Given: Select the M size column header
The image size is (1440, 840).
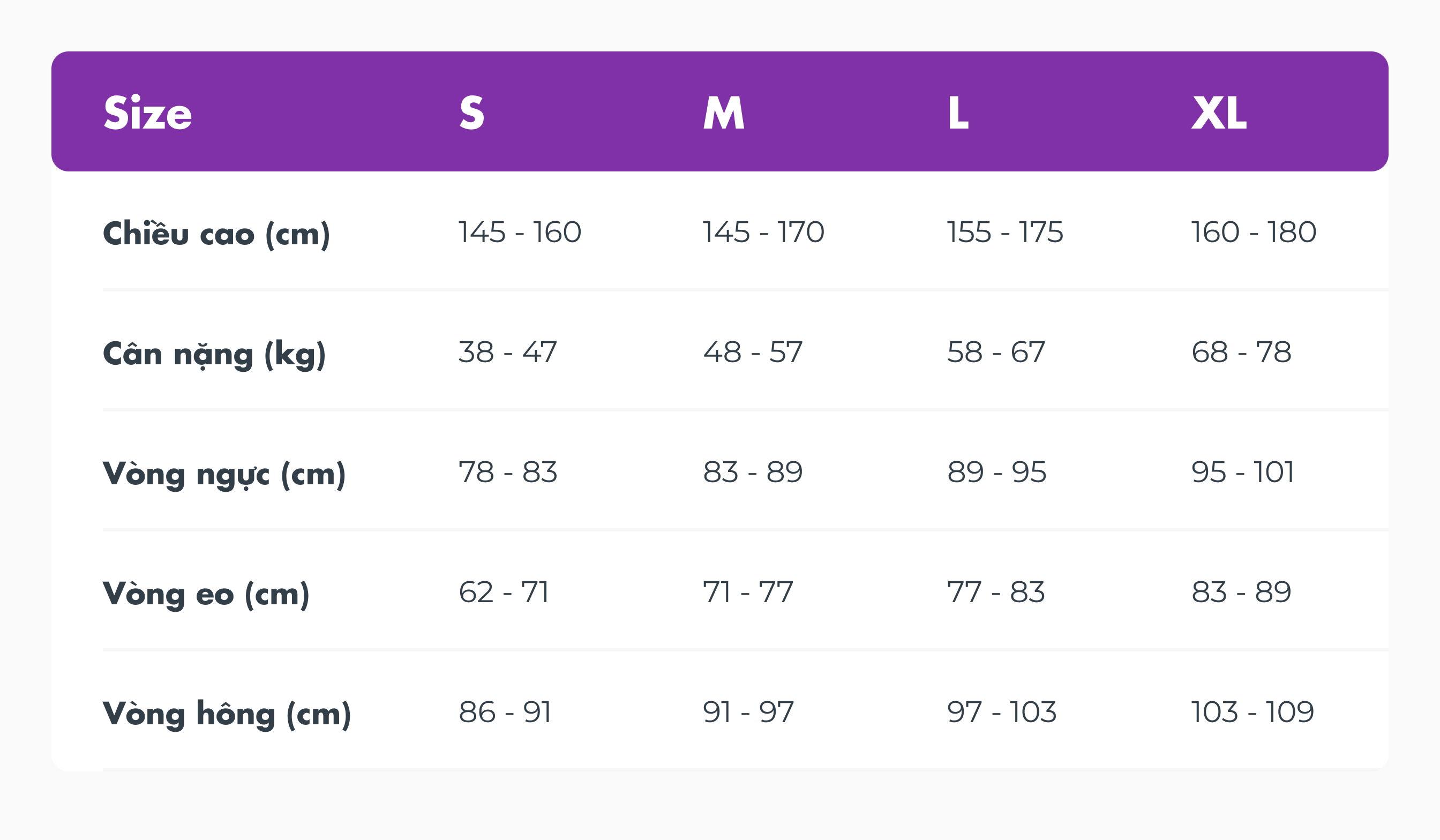Looking at the screenshot, I should [723, 112].
